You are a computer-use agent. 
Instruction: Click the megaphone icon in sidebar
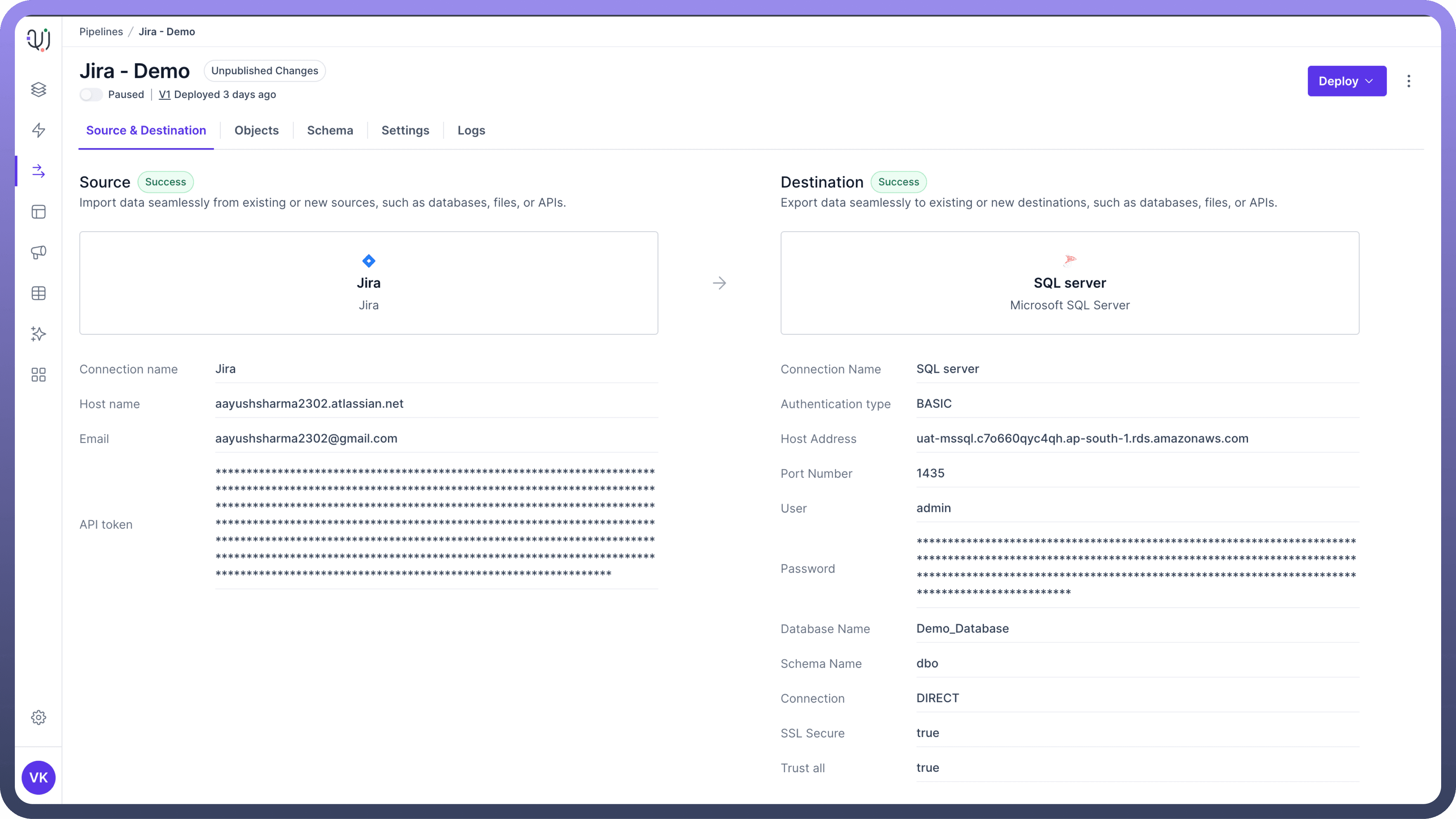click(x=38, y=252)
